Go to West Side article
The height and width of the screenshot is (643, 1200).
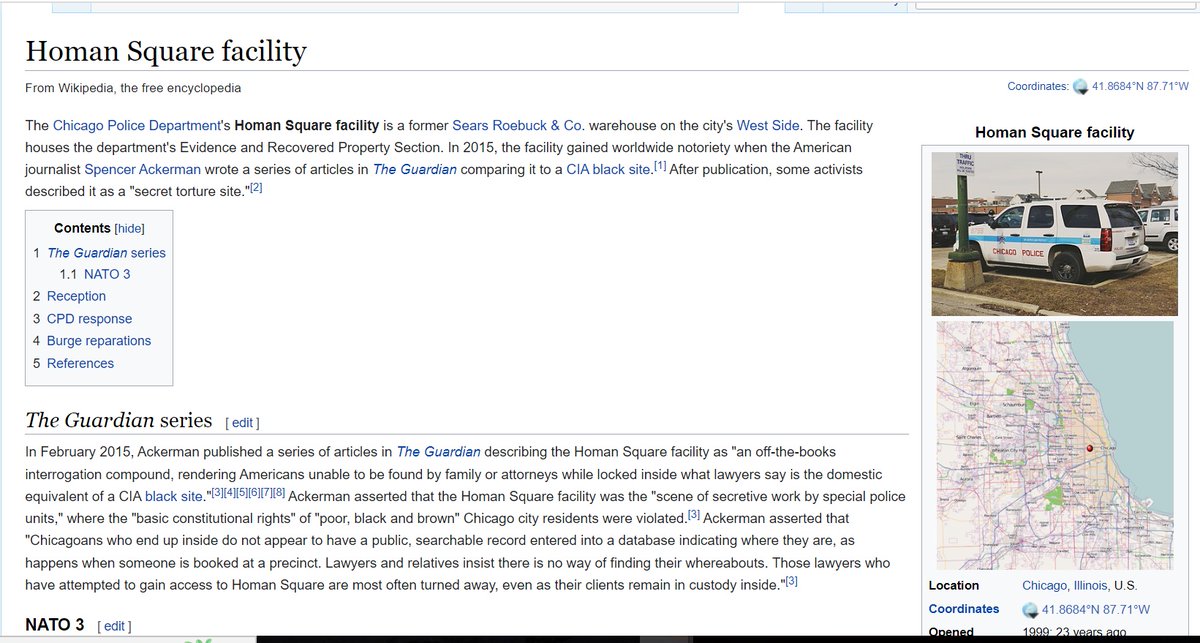coord(767,126)
